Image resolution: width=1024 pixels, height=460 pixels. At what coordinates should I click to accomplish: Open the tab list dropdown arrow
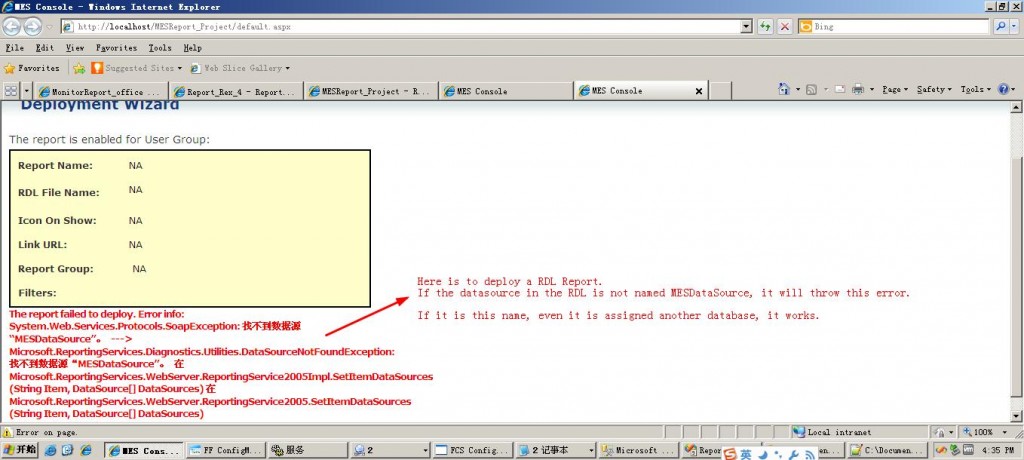(27, 90)
